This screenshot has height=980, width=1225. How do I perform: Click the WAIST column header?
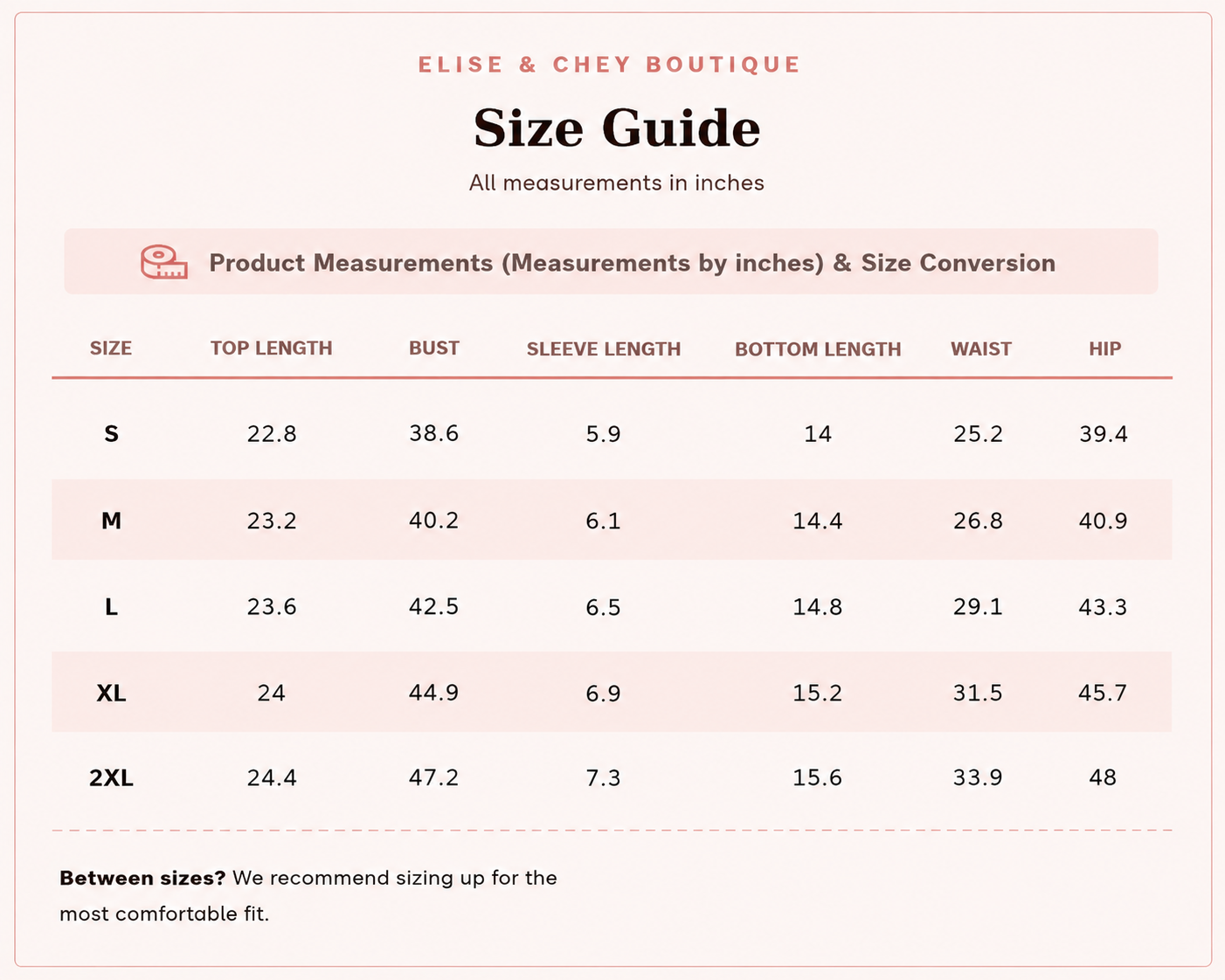[981, 349]
